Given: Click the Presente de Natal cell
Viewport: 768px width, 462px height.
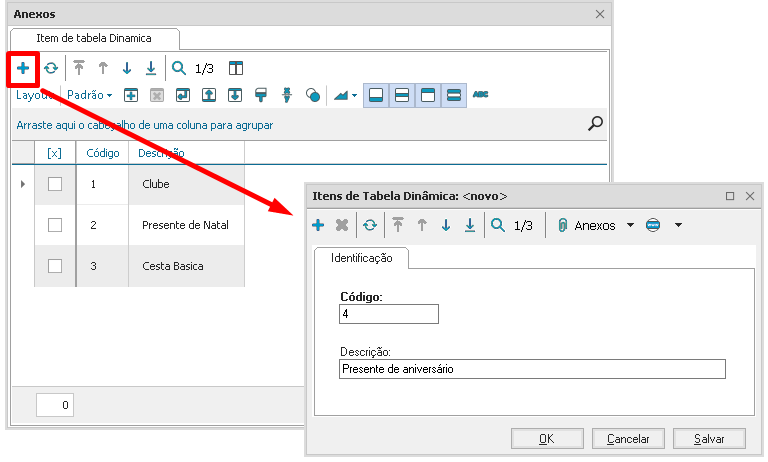Looking at the screenshot, I should click(x=187, y=225).
